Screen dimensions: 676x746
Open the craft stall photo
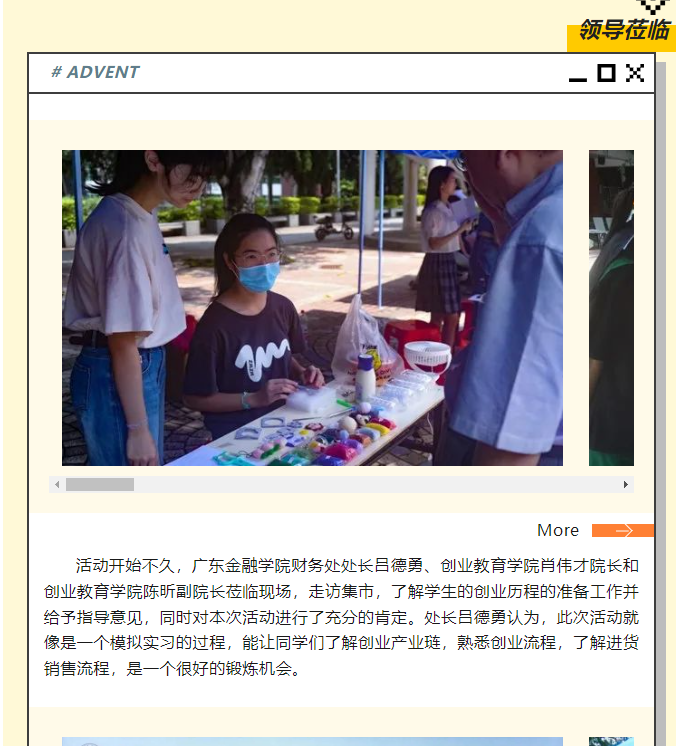tap(312, 308)
